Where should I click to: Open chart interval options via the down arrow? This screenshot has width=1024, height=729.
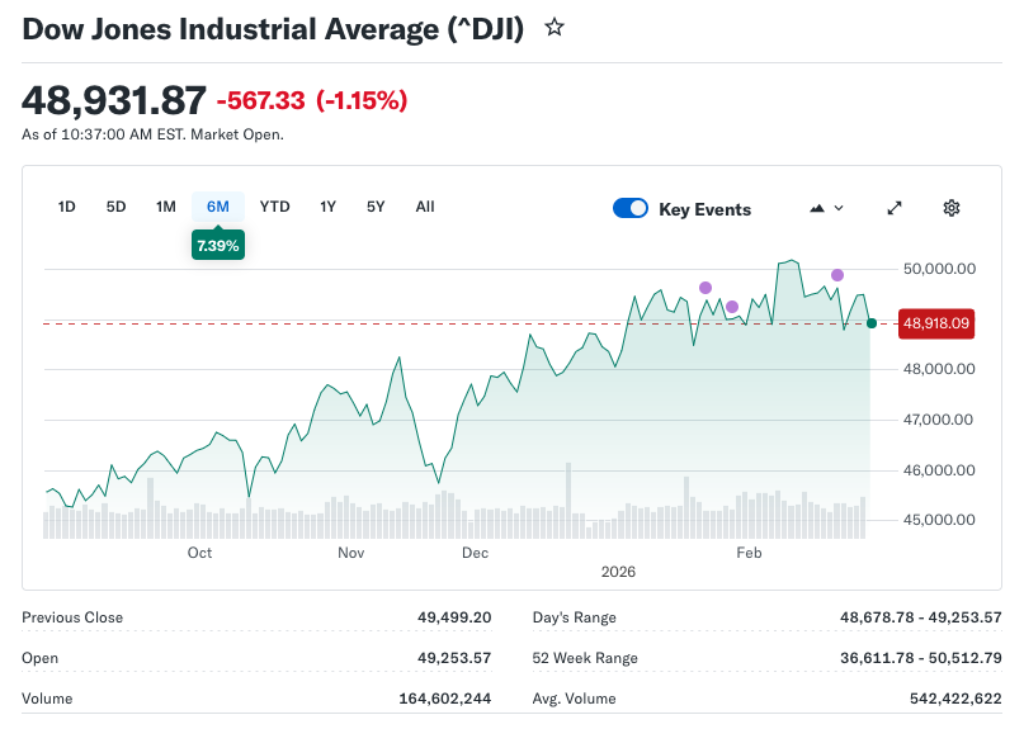(x=838, y=208)
